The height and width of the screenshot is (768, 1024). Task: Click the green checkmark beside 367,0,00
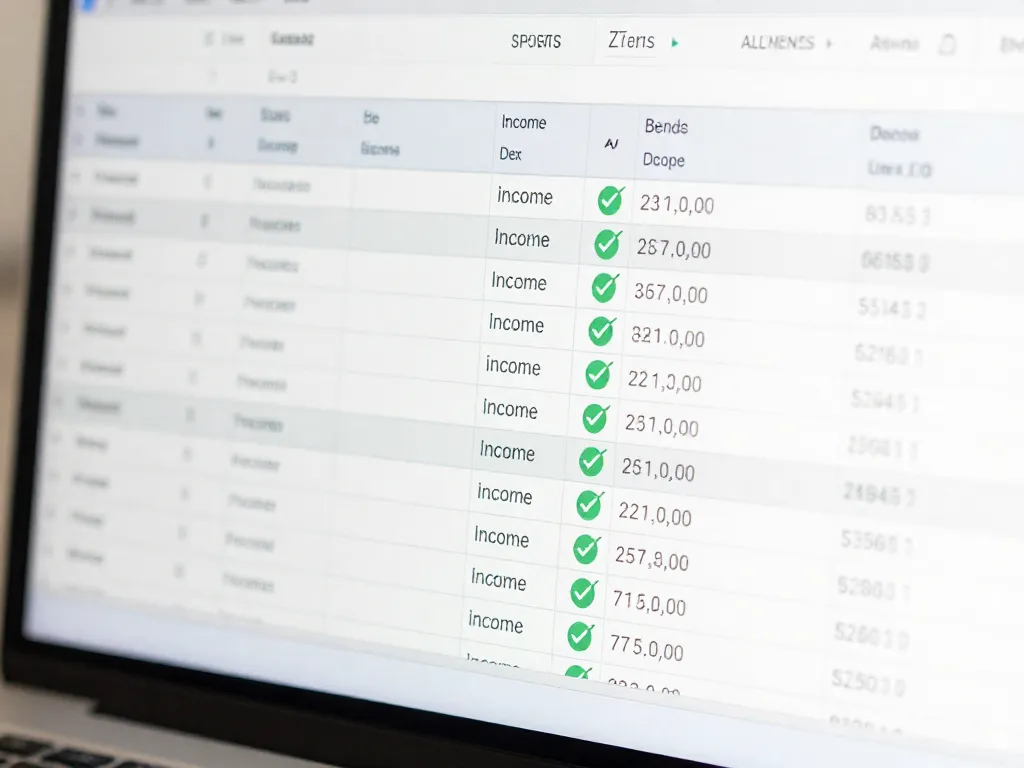[605, 286]
